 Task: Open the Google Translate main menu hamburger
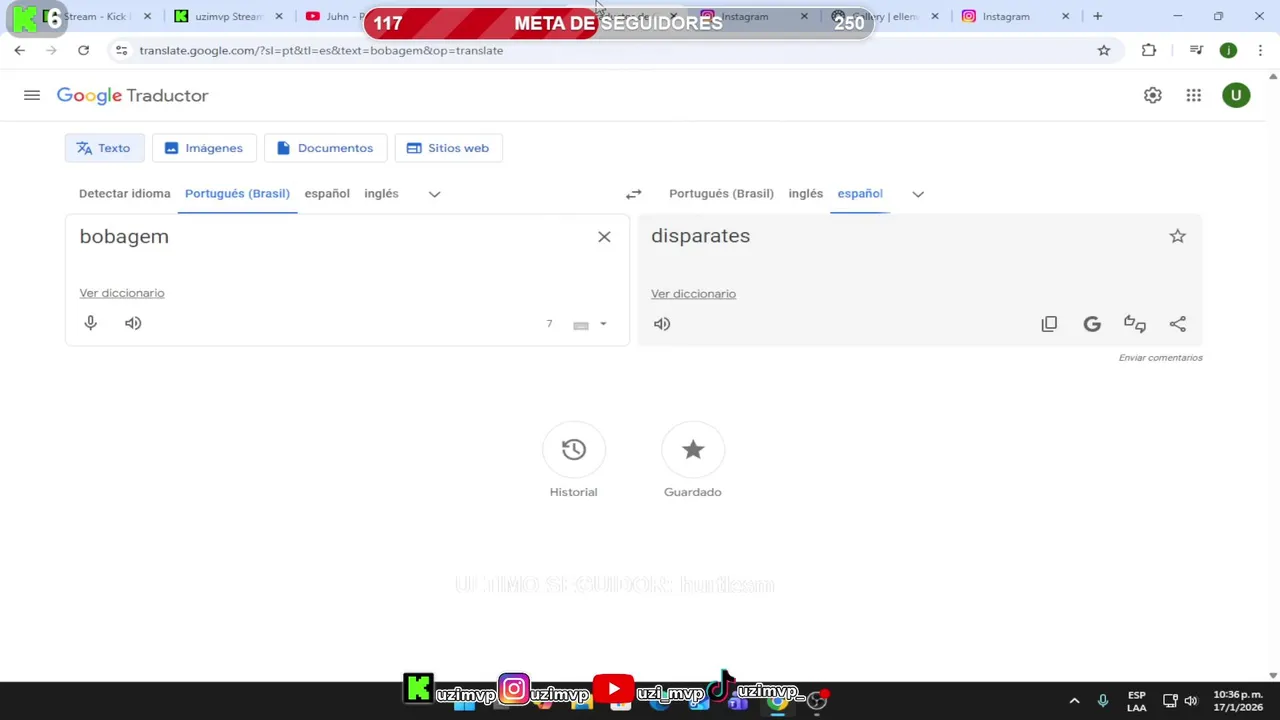point(32,95)
